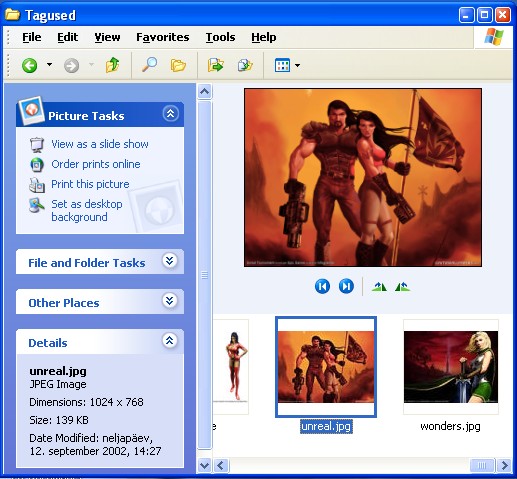Click the unreal.jpg filename label
Image resolution: width=517 pixels, height=479 pixels.
[326, 427]
